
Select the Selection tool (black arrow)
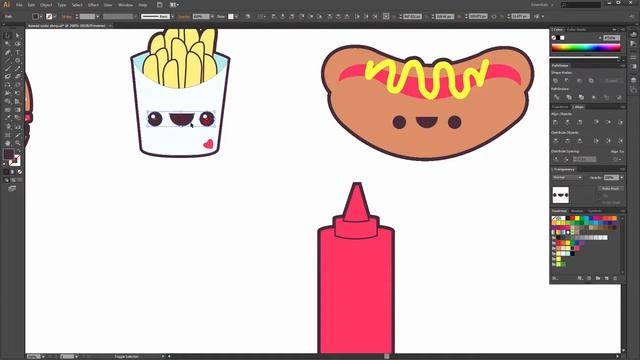[x=7, y=36]
